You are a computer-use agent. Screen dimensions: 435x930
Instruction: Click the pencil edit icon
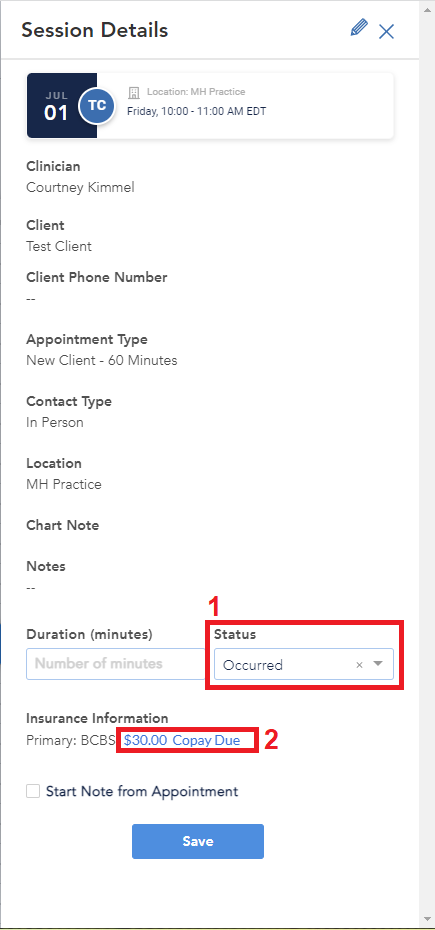pos(358,28)
